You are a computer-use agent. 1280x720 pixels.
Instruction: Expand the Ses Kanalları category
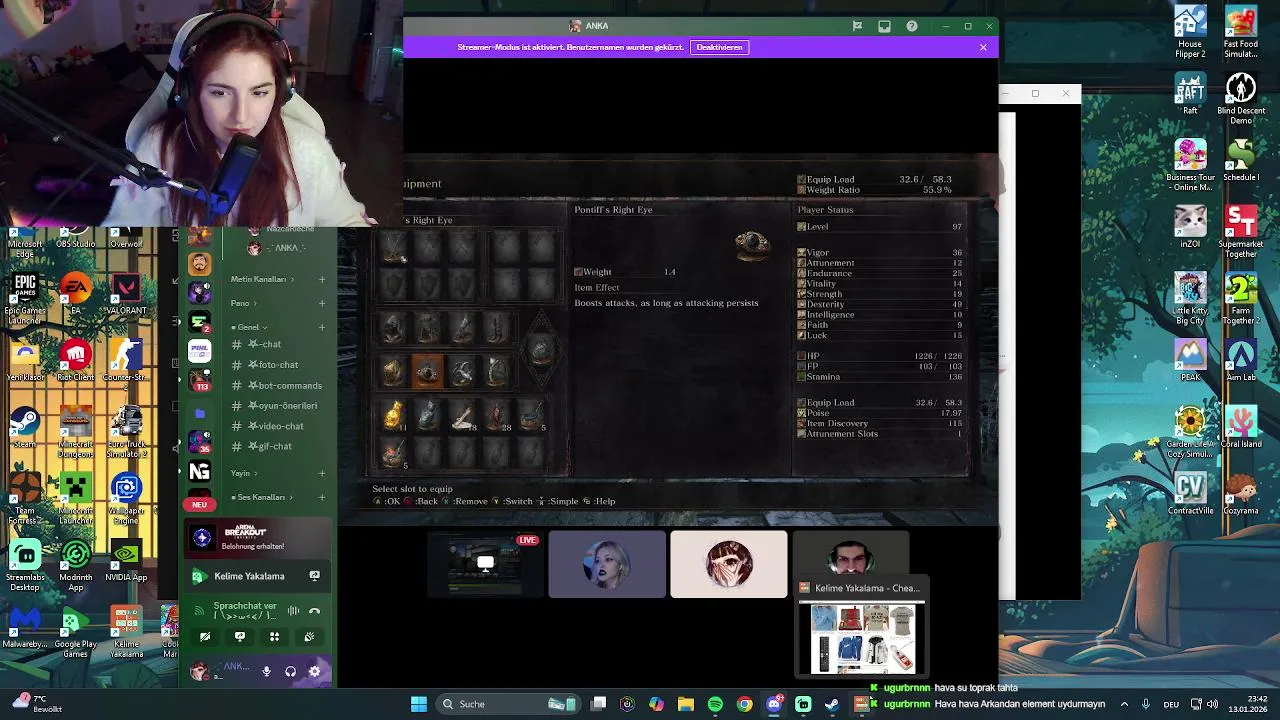click(x=262, y=497)
